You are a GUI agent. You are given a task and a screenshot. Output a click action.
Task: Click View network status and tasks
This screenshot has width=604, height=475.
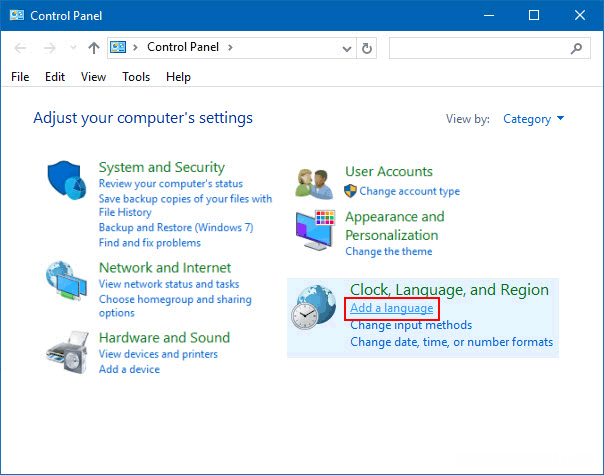pos(169,284)
